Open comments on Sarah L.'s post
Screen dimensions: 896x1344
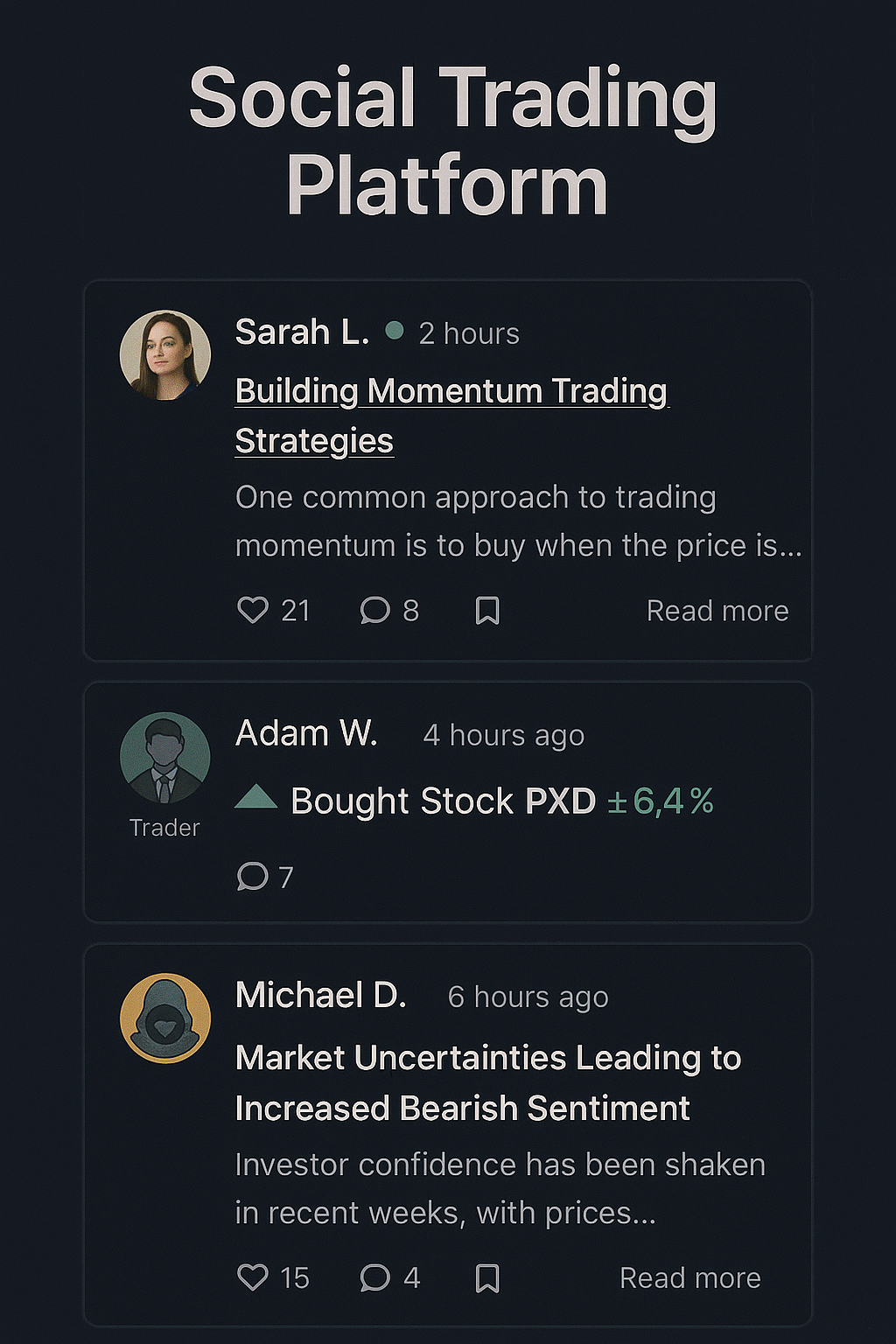(x=375, y=610)
